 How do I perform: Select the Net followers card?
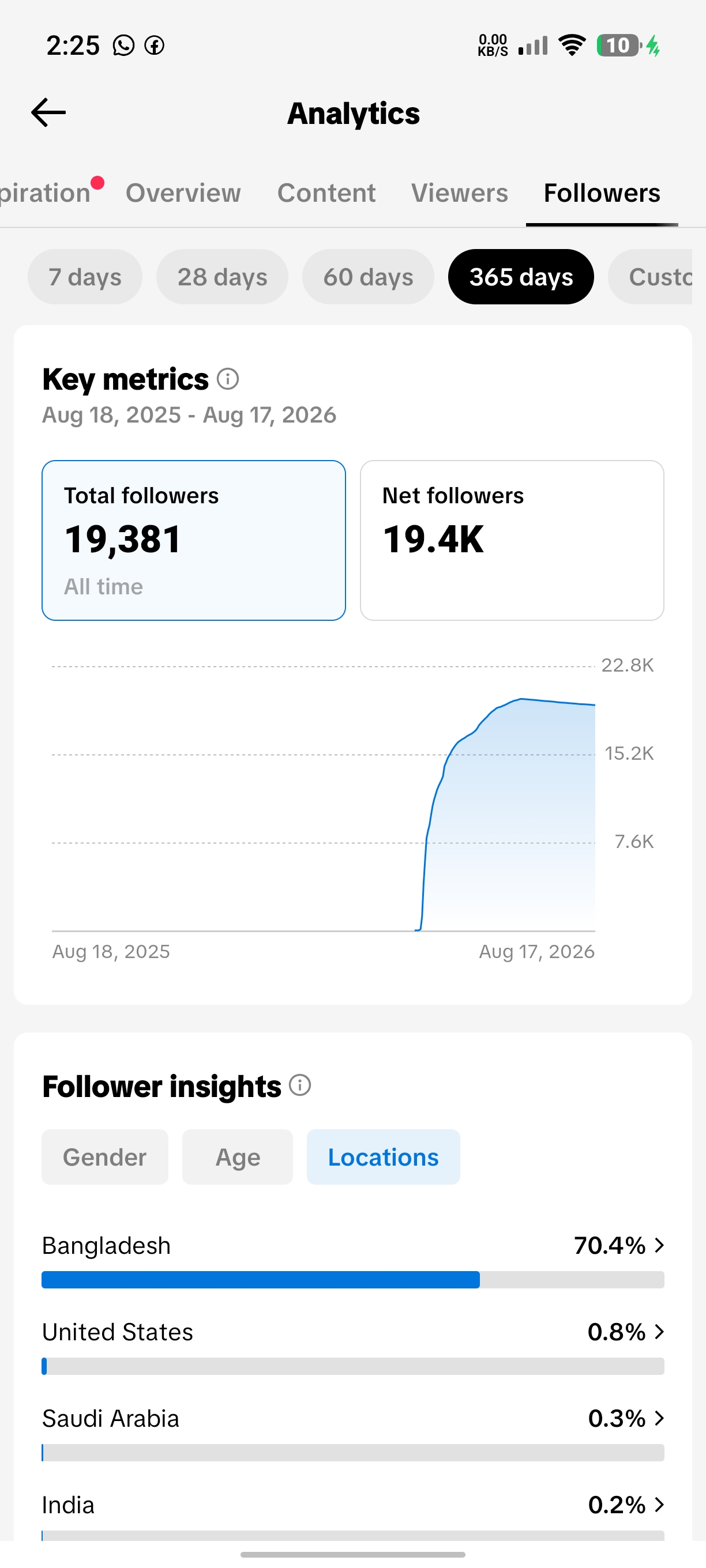(x=512, y=541)
